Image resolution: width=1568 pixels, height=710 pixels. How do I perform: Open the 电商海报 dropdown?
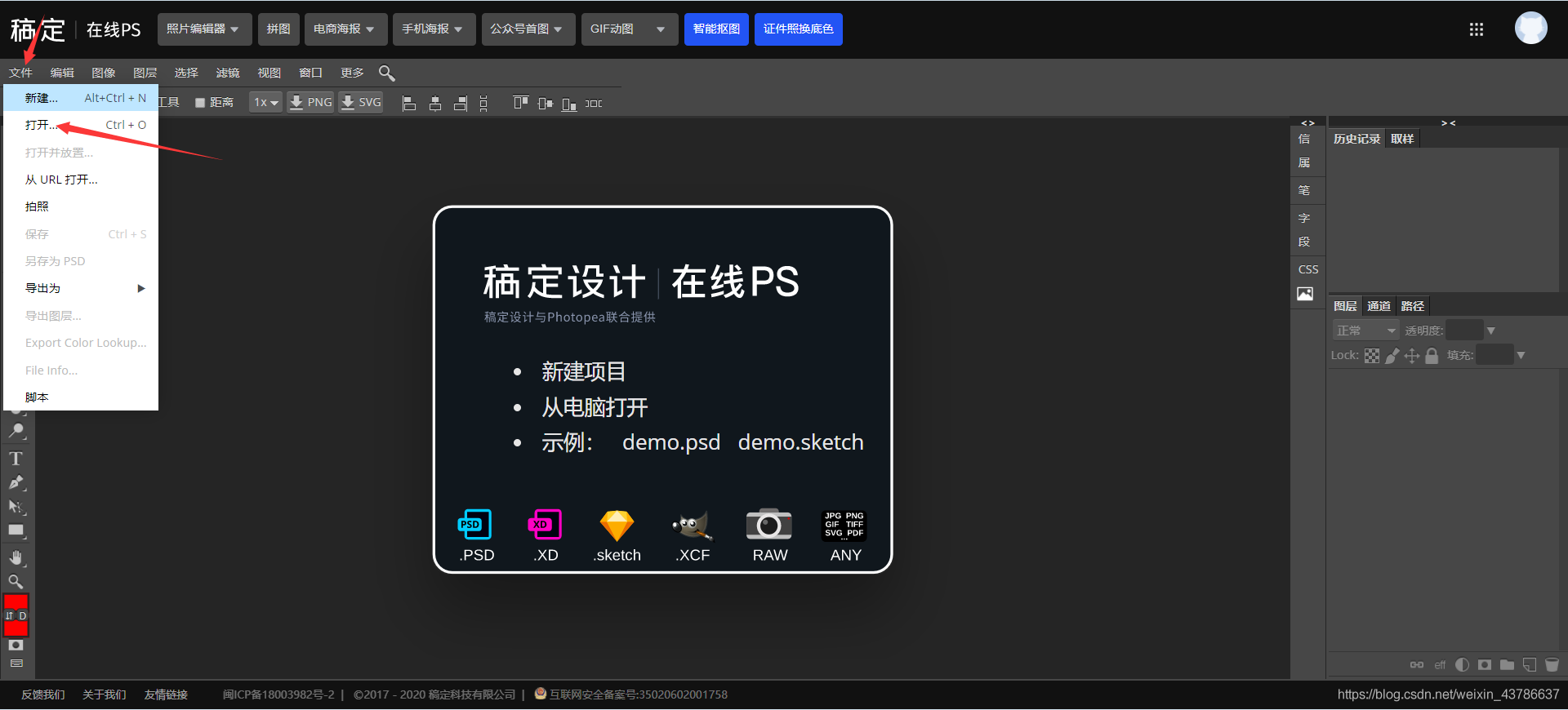tap(345, 29)
